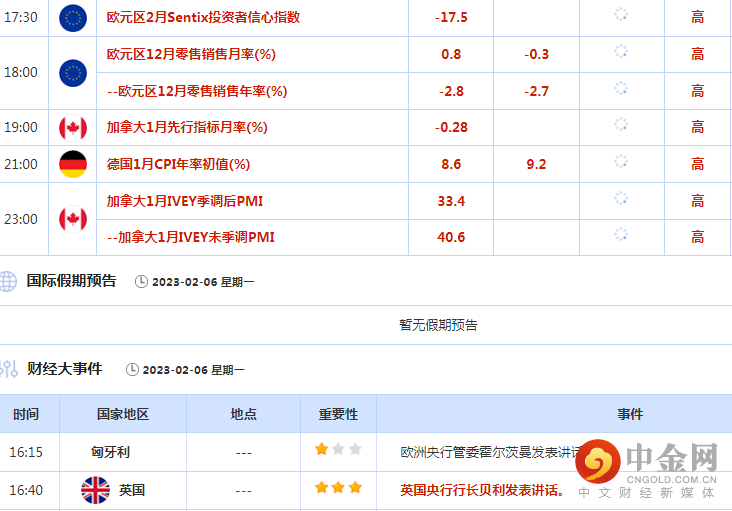This screenshot has width=732, height=511.
Task: Click the EU flag beside the 18:00 row
Action: pos(73,73)
